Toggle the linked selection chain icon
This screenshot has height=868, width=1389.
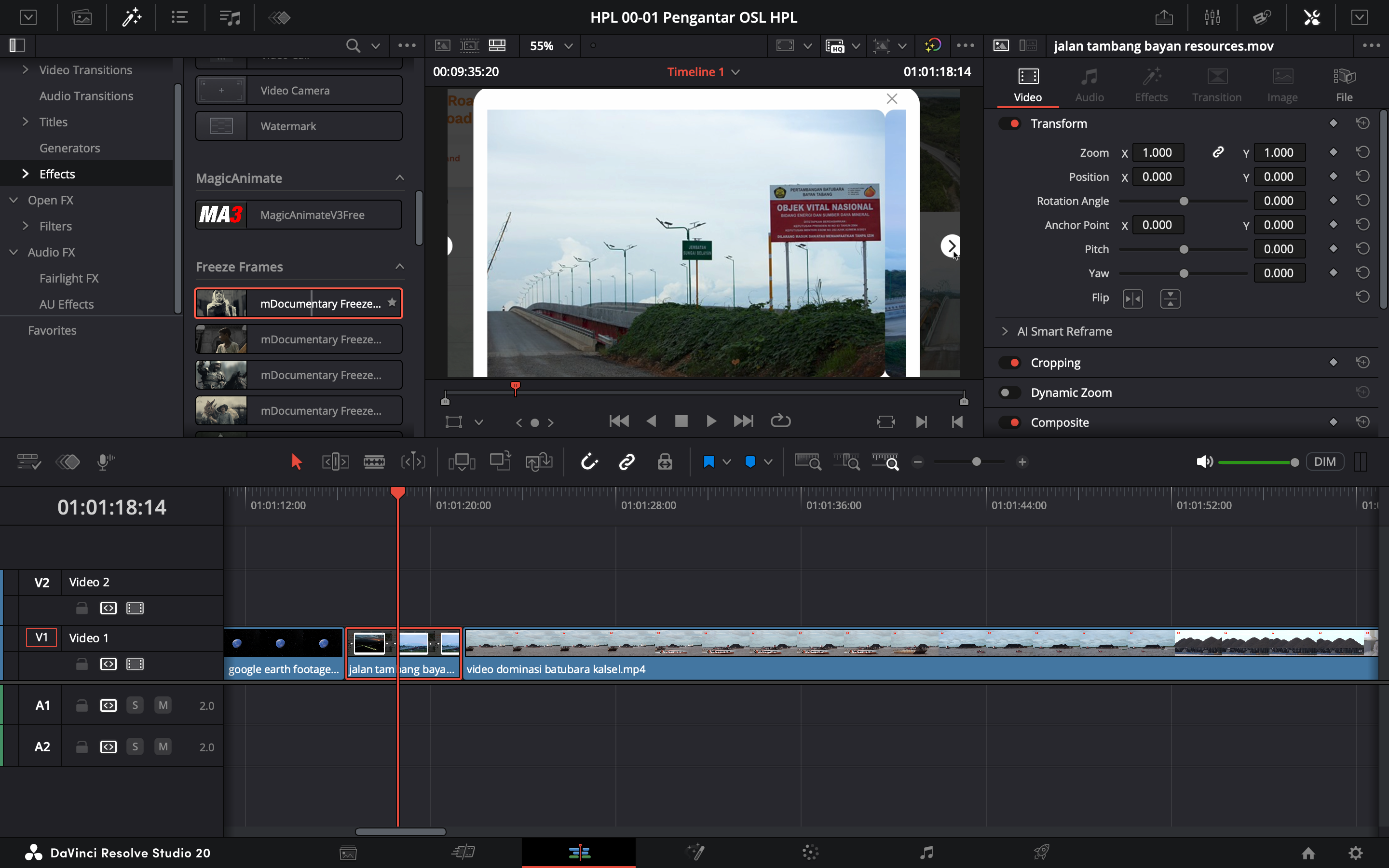(x=626, y=461)
